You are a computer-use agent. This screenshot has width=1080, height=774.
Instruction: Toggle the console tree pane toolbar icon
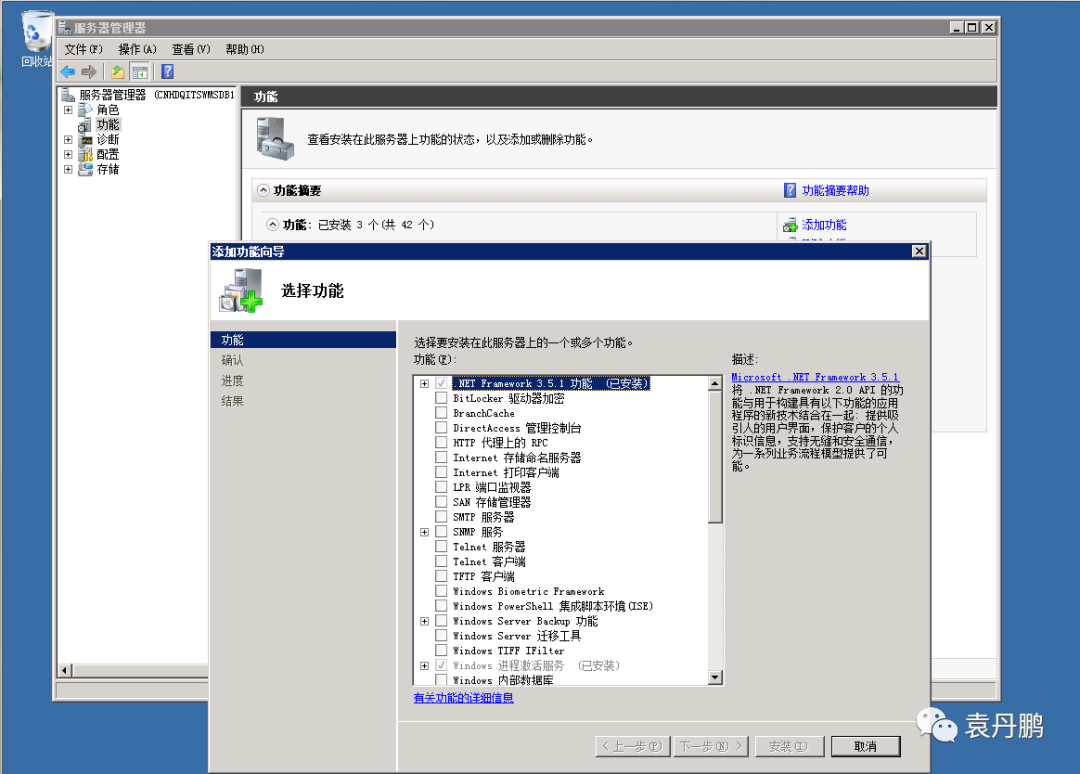(x=140, y=72)
